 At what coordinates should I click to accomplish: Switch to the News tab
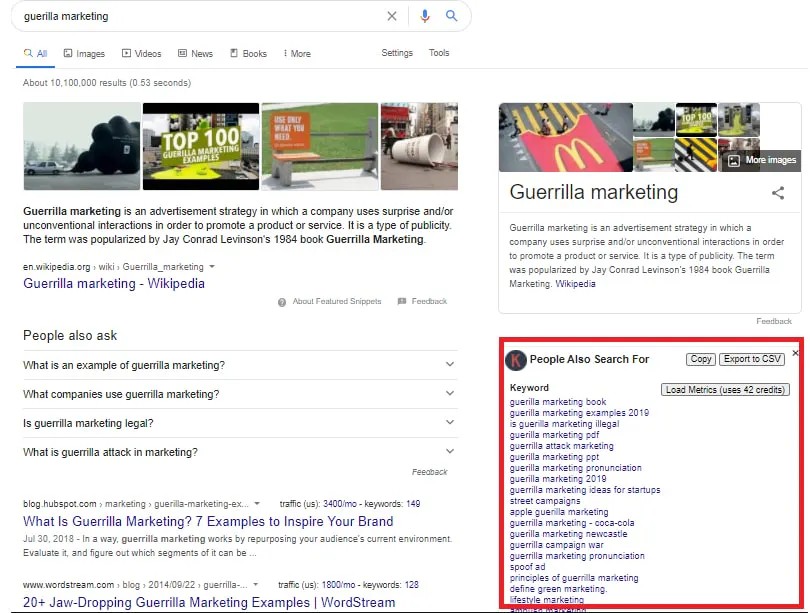pos(195,54)
